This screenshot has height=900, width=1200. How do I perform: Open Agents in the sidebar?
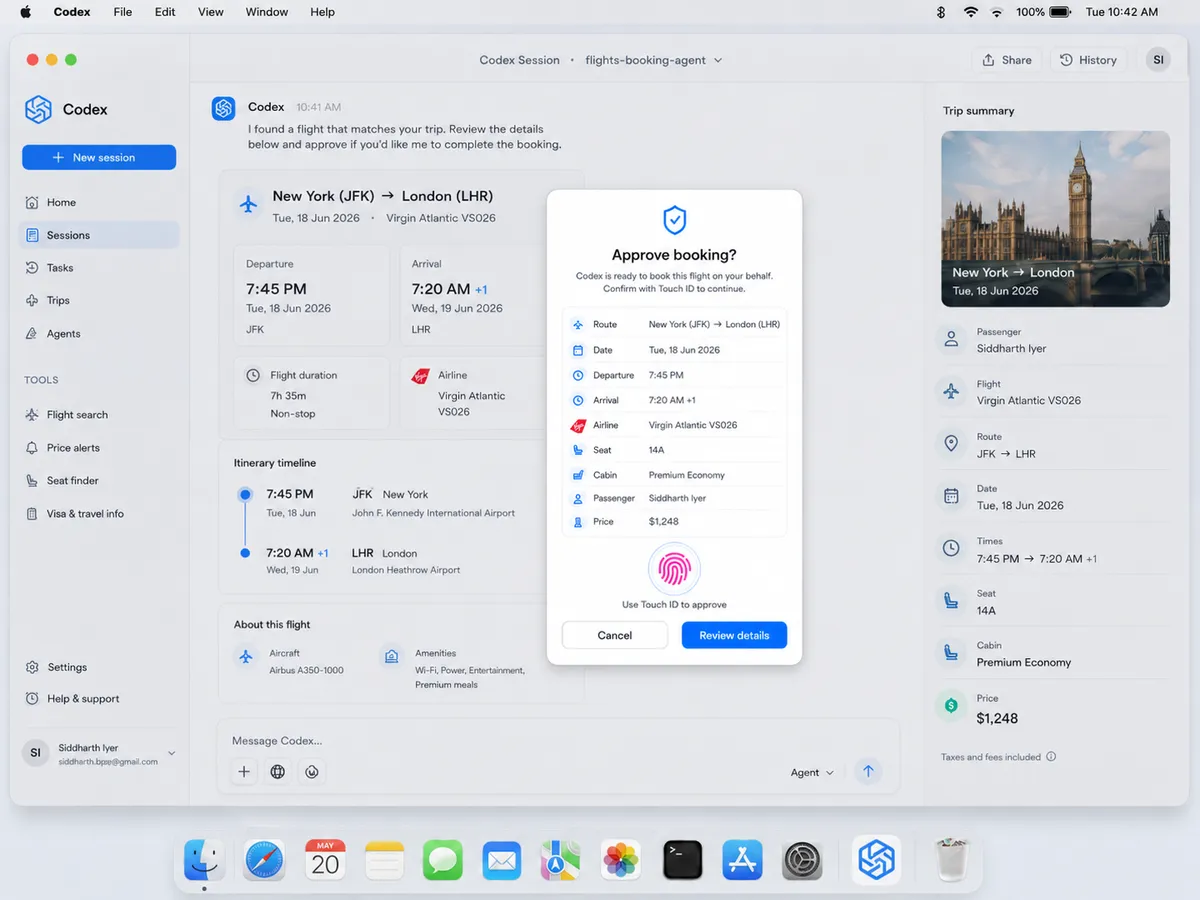tap(99, 334)
